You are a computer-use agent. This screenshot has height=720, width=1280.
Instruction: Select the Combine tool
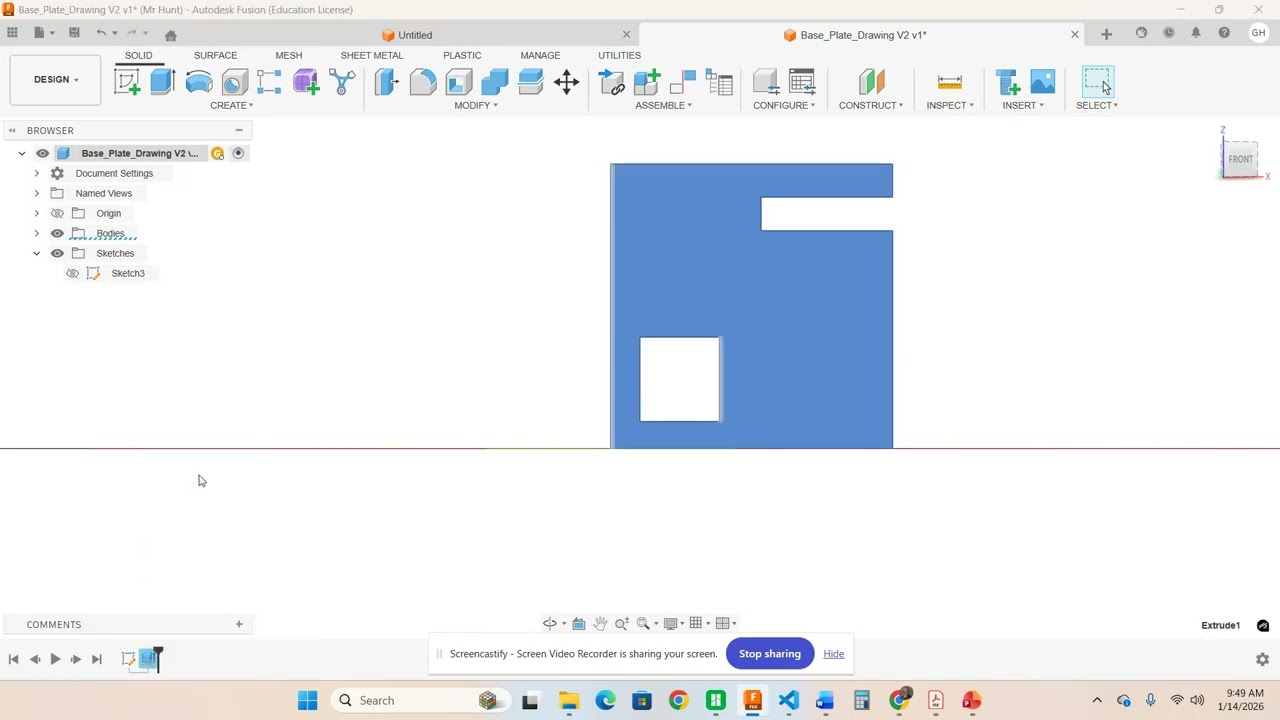(x=494, y=82)
